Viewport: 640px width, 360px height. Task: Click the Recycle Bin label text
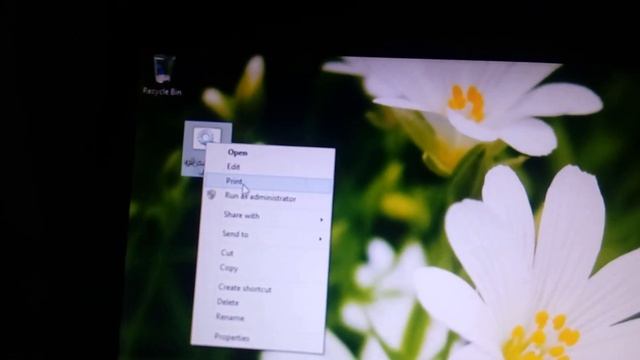click(162, 92)
